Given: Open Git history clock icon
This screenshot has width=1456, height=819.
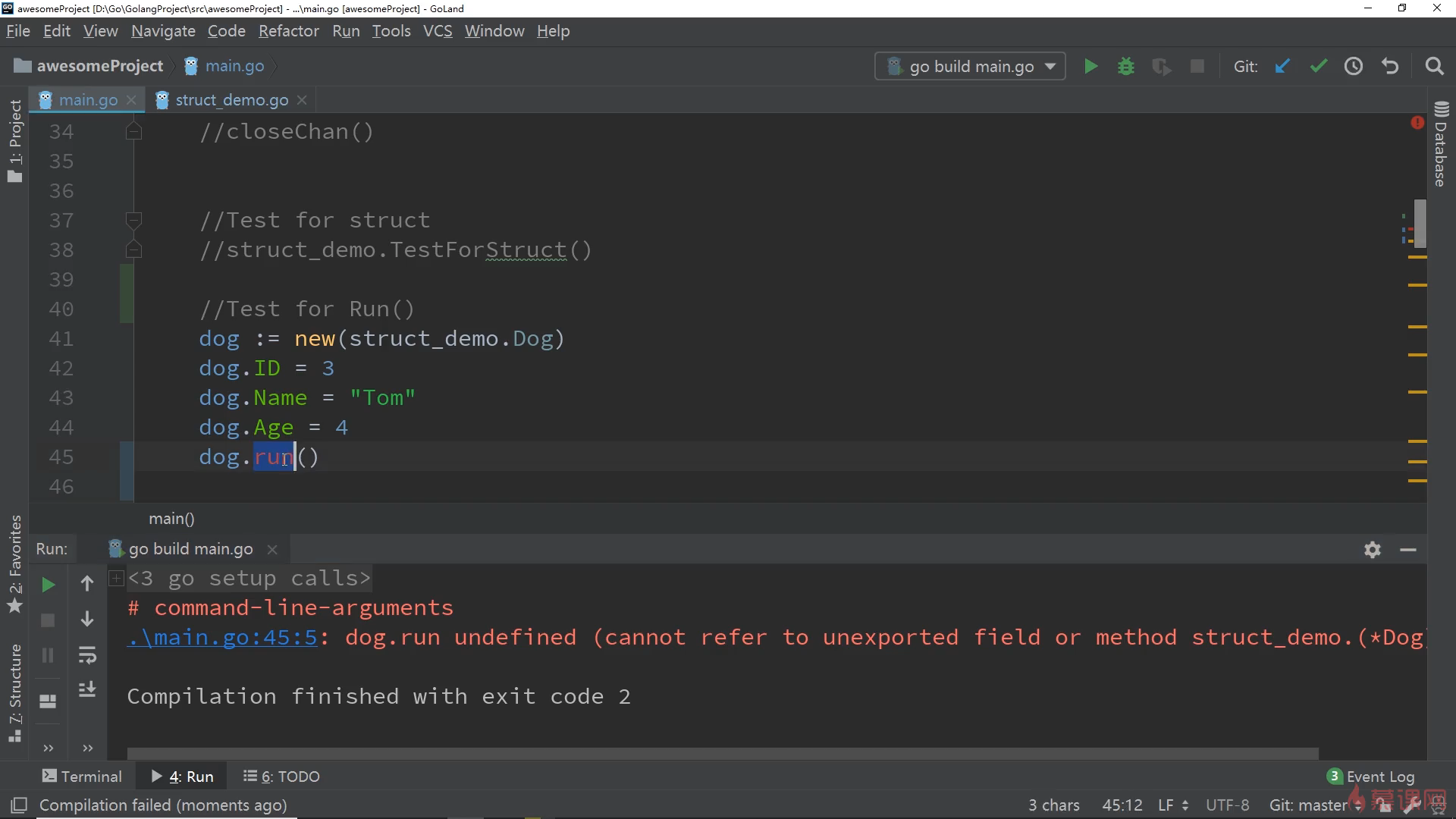Looking at the screenshot, I should click(1354, 67).
